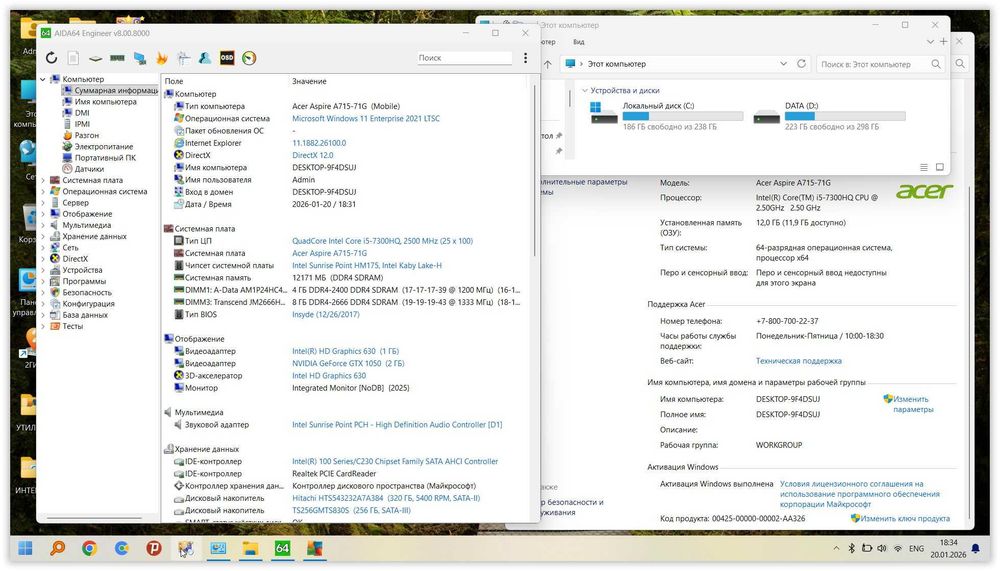Collapse the Компьютер tree node
Image resolution: width=1000 pixels, height=571 pixels.
click(x=43, y=79)
